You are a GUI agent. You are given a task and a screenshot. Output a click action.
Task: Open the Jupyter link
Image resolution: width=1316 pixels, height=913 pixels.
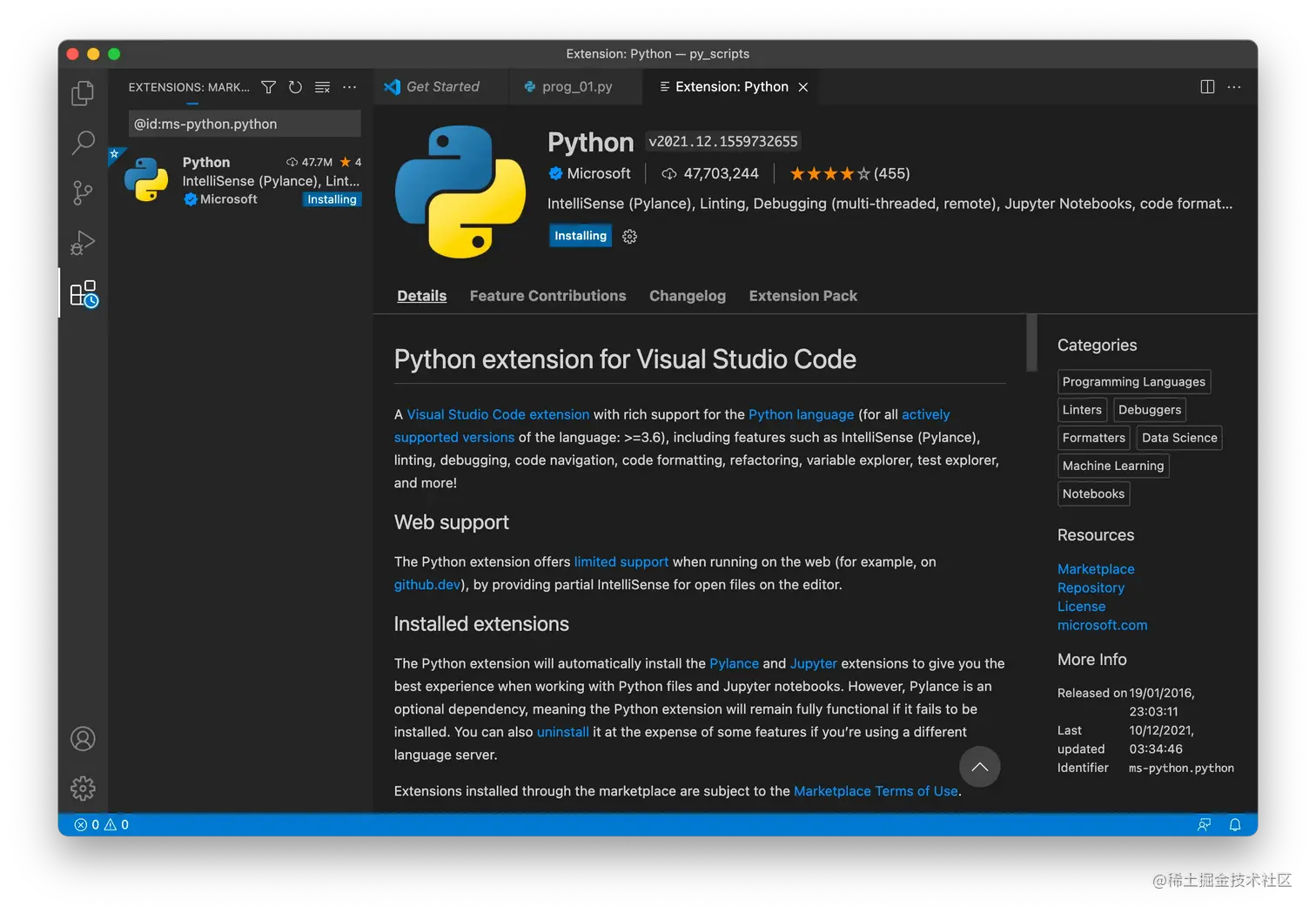814,663
